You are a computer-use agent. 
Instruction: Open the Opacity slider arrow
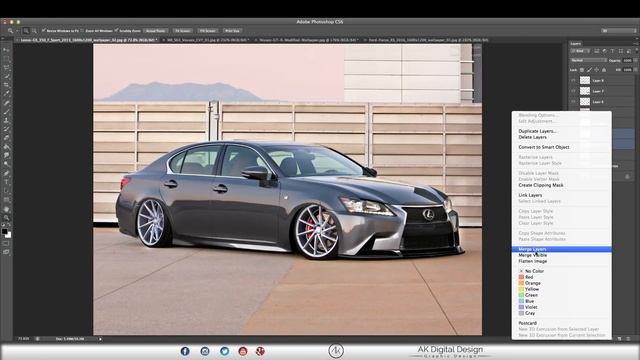click(x=636, y=60)
